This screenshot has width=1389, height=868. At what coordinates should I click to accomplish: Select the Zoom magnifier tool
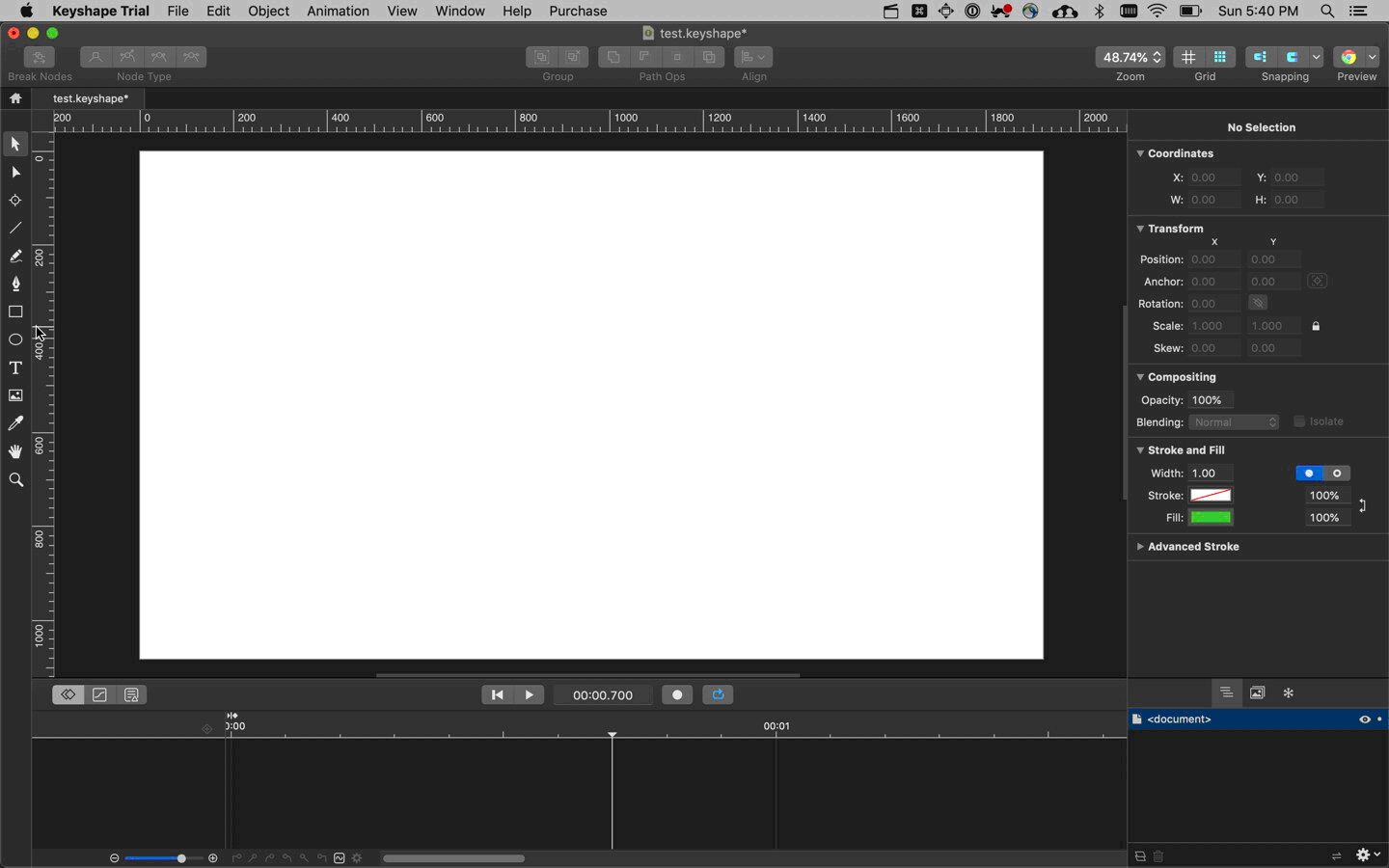click(15, 479)
